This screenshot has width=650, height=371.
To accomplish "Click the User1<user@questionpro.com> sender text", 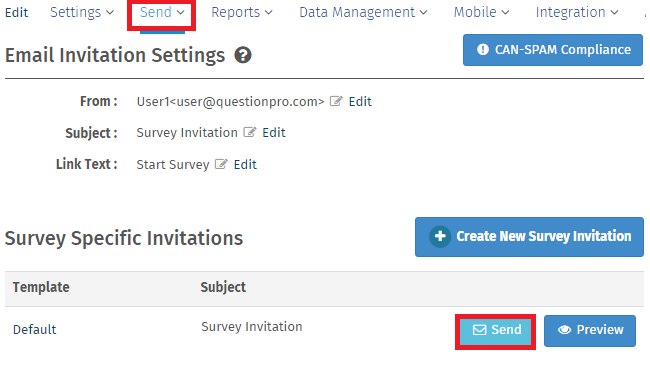I will [230, 102].
